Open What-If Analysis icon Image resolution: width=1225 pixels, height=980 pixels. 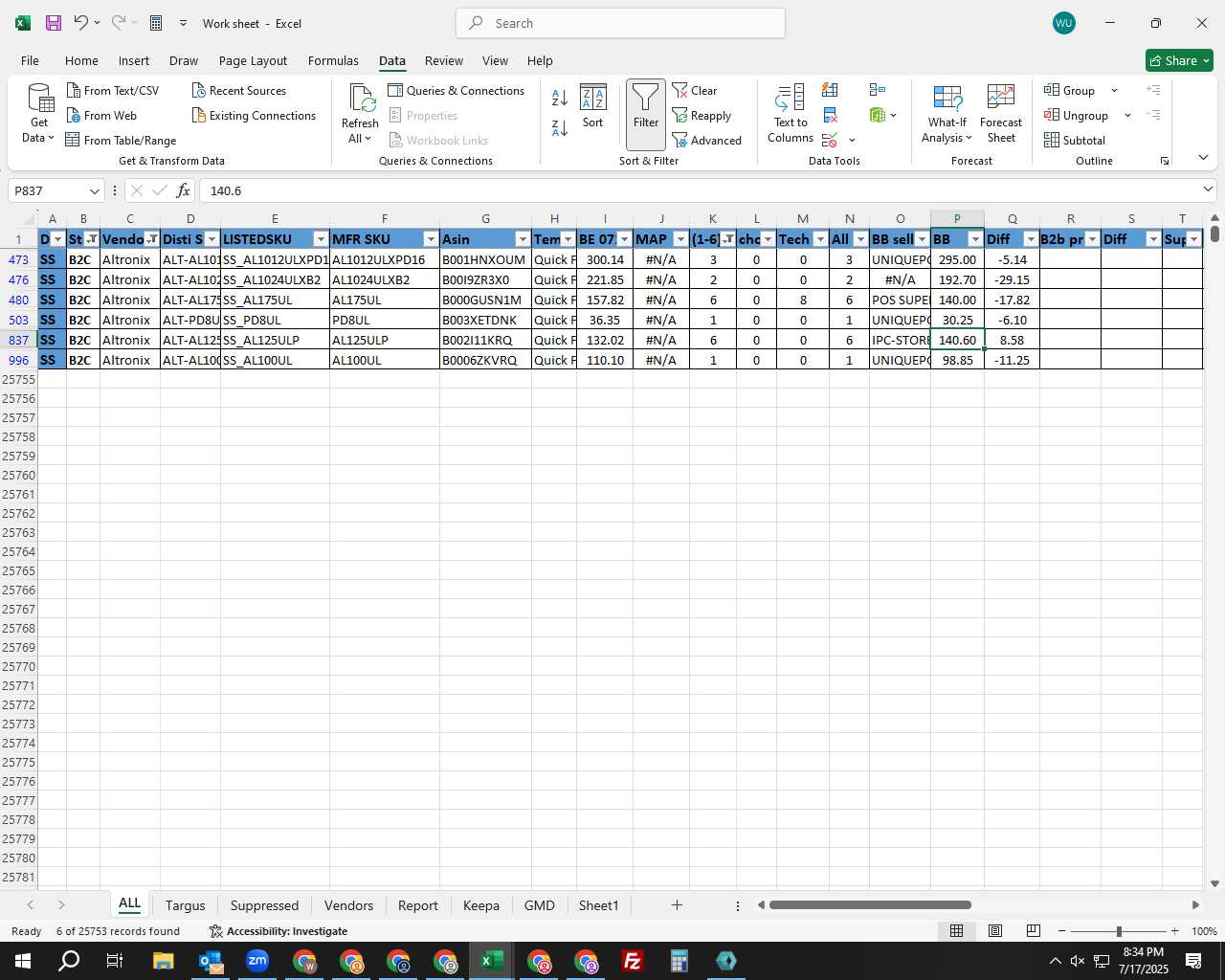click(x=947, y=98)
